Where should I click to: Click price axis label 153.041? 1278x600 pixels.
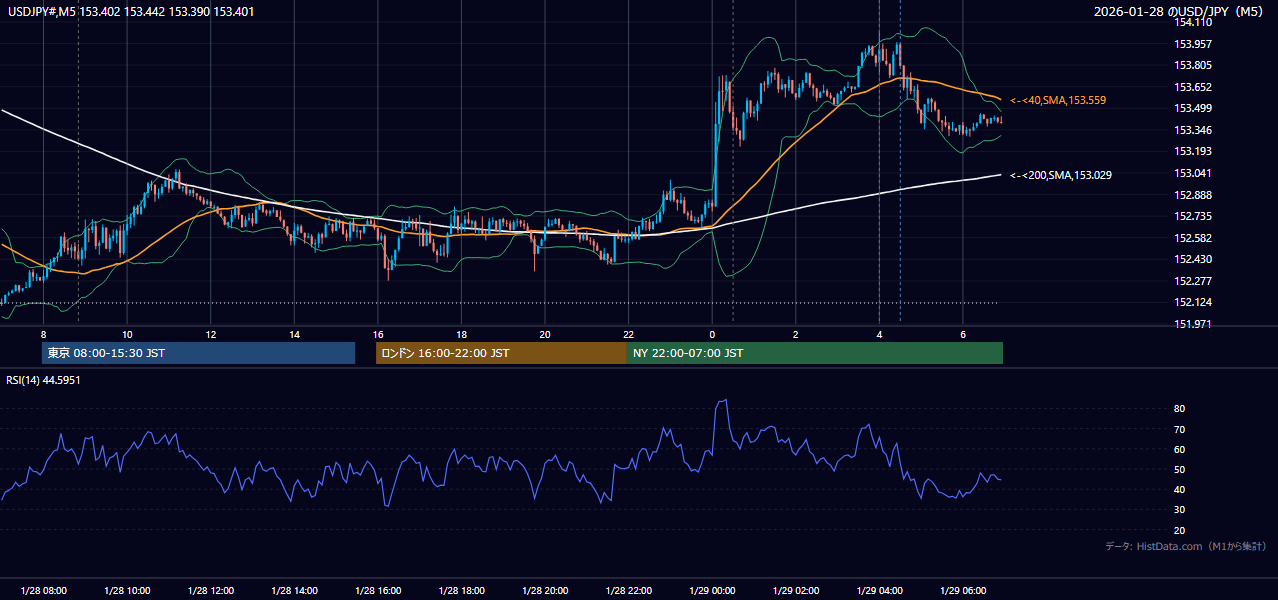pos(1194,173)
